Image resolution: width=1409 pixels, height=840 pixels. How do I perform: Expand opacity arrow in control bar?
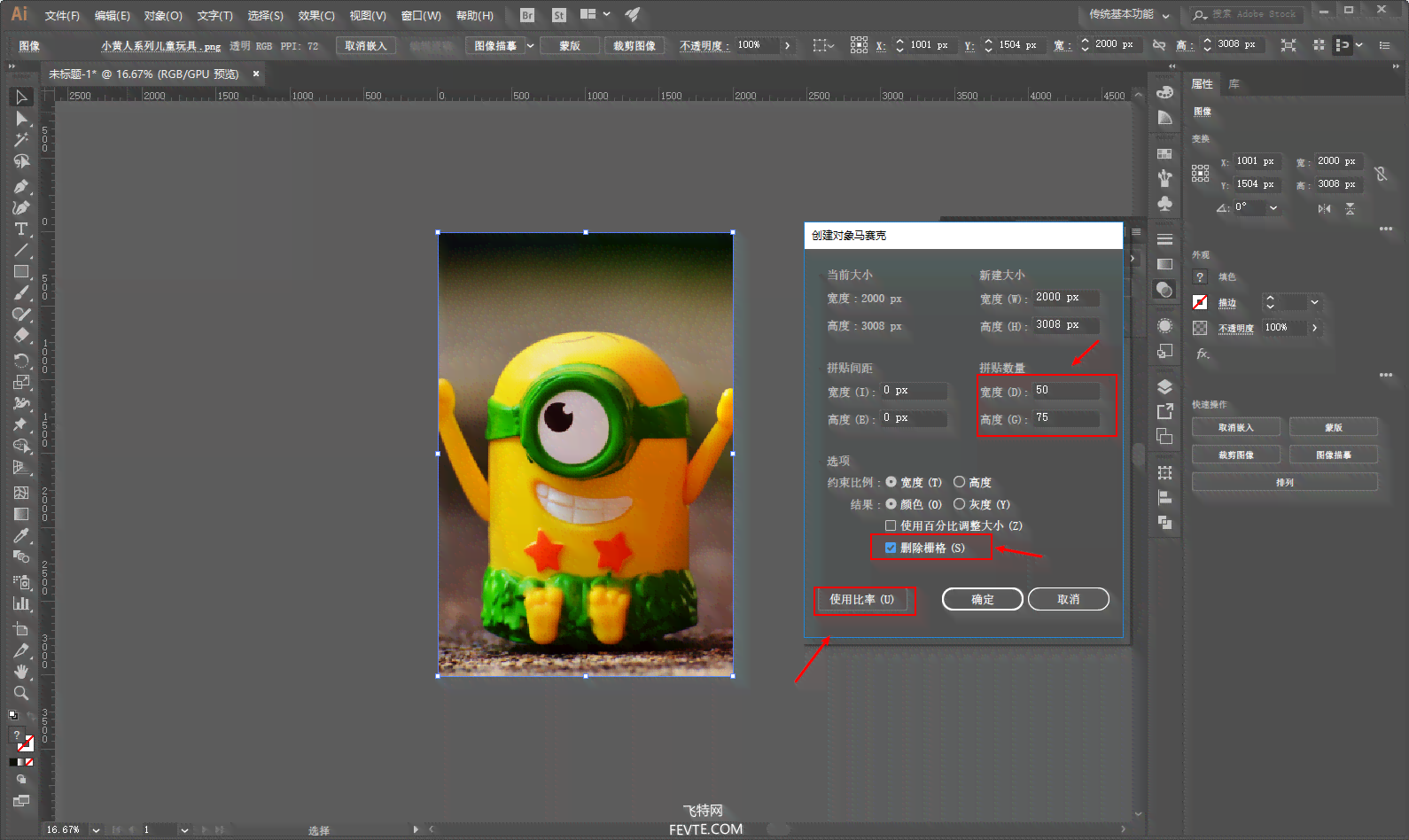click(787, 45)
